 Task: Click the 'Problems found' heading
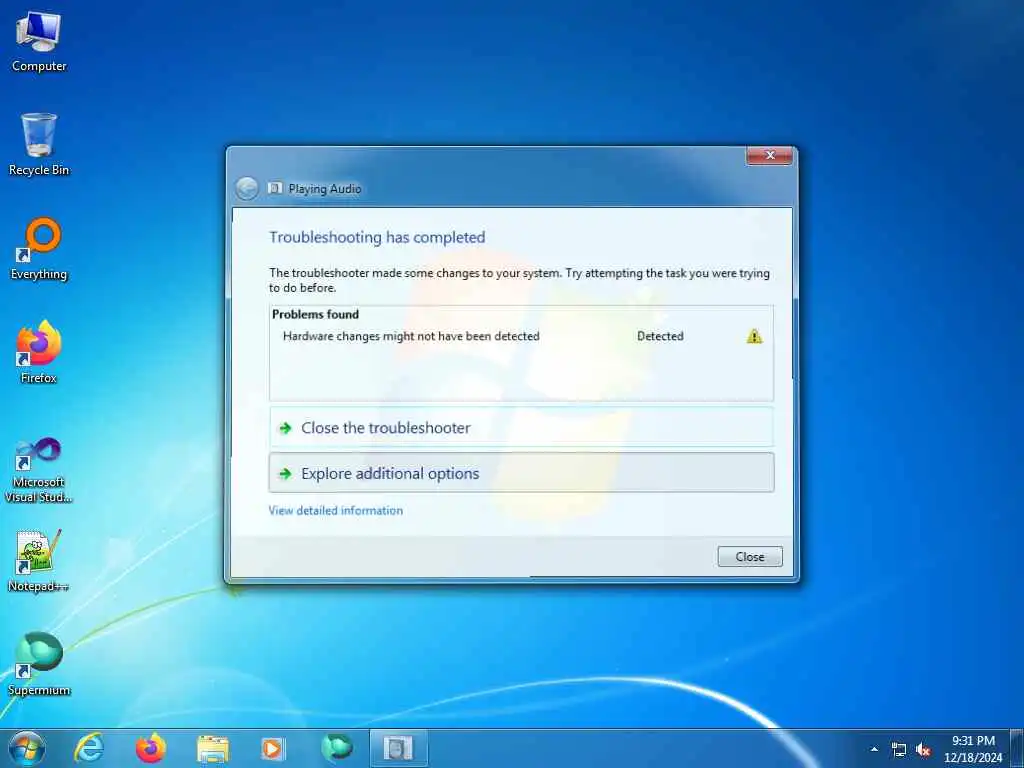click(315, 314)
